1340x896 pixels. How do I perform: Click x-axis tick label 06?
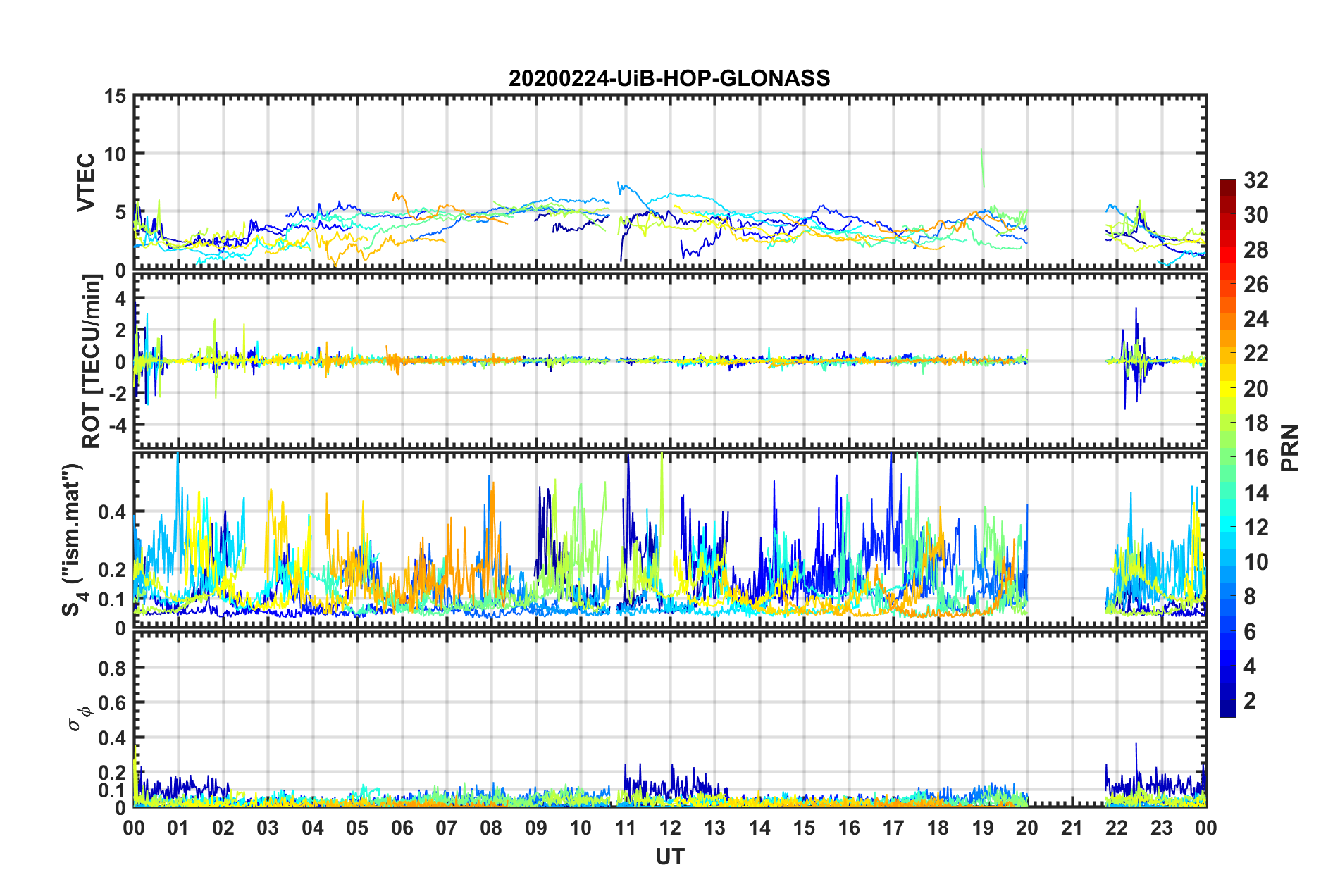(402, 828)
